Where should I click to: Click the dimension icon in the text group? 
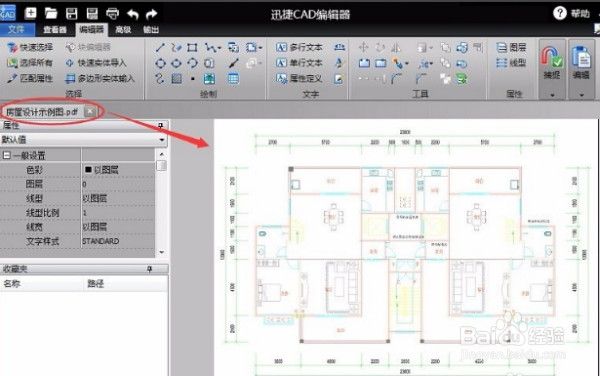pos(339,47)
